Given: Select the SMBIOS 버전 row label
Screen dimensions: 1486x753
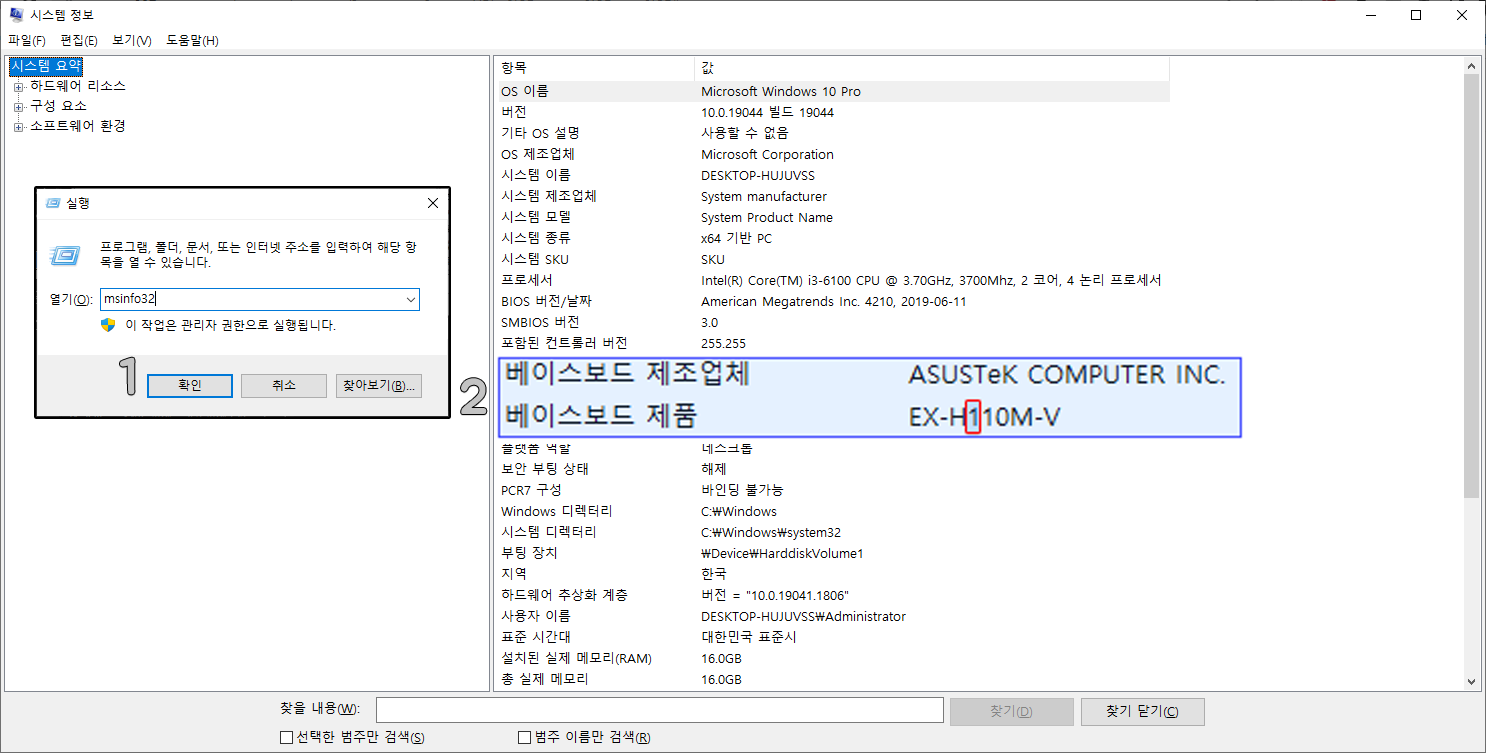Looking at the screenshot, I should pos(540,322).
